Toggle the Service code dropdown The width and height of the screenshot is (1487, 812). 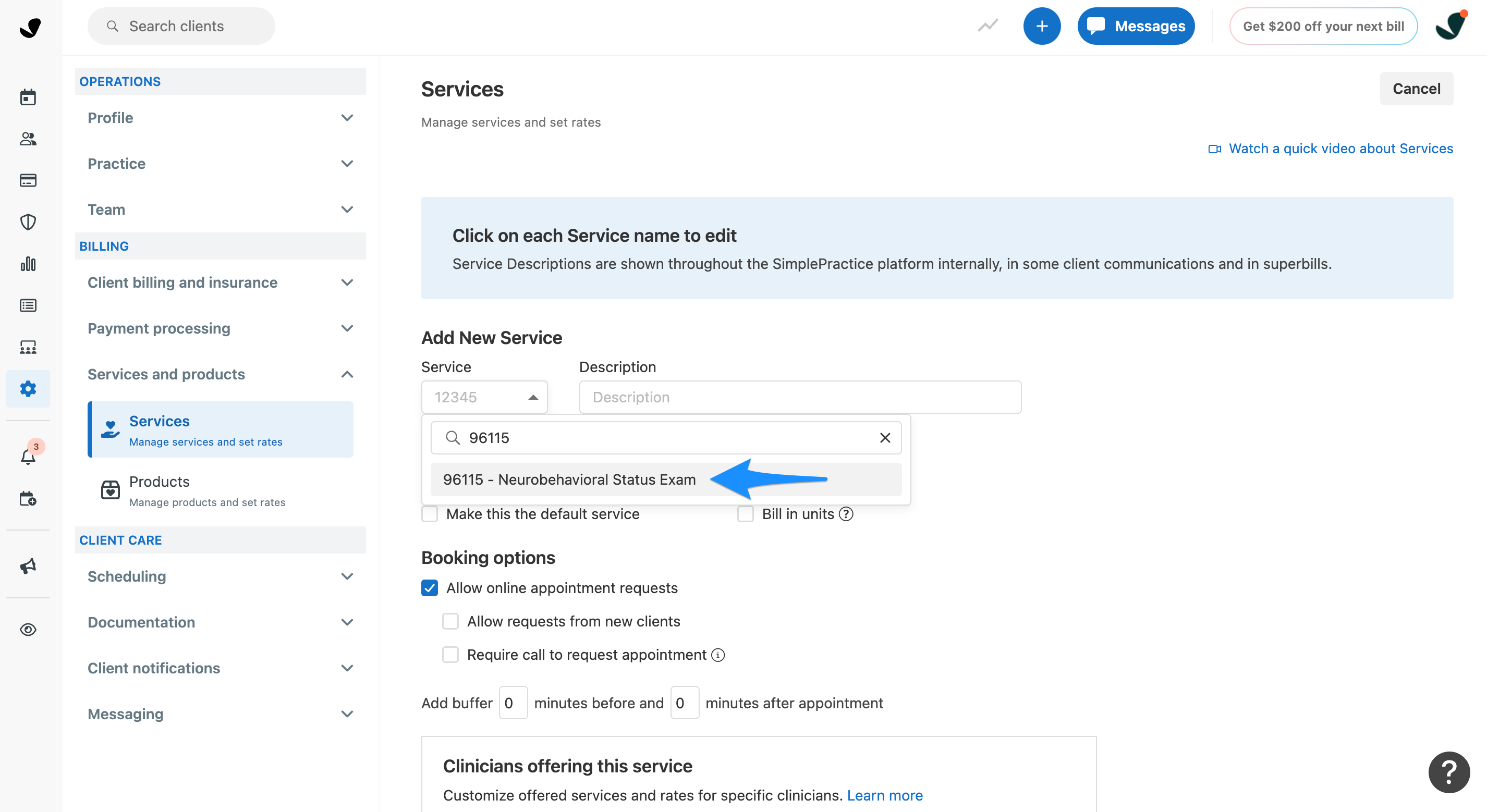pyautogui.click(x=484, y=397)
